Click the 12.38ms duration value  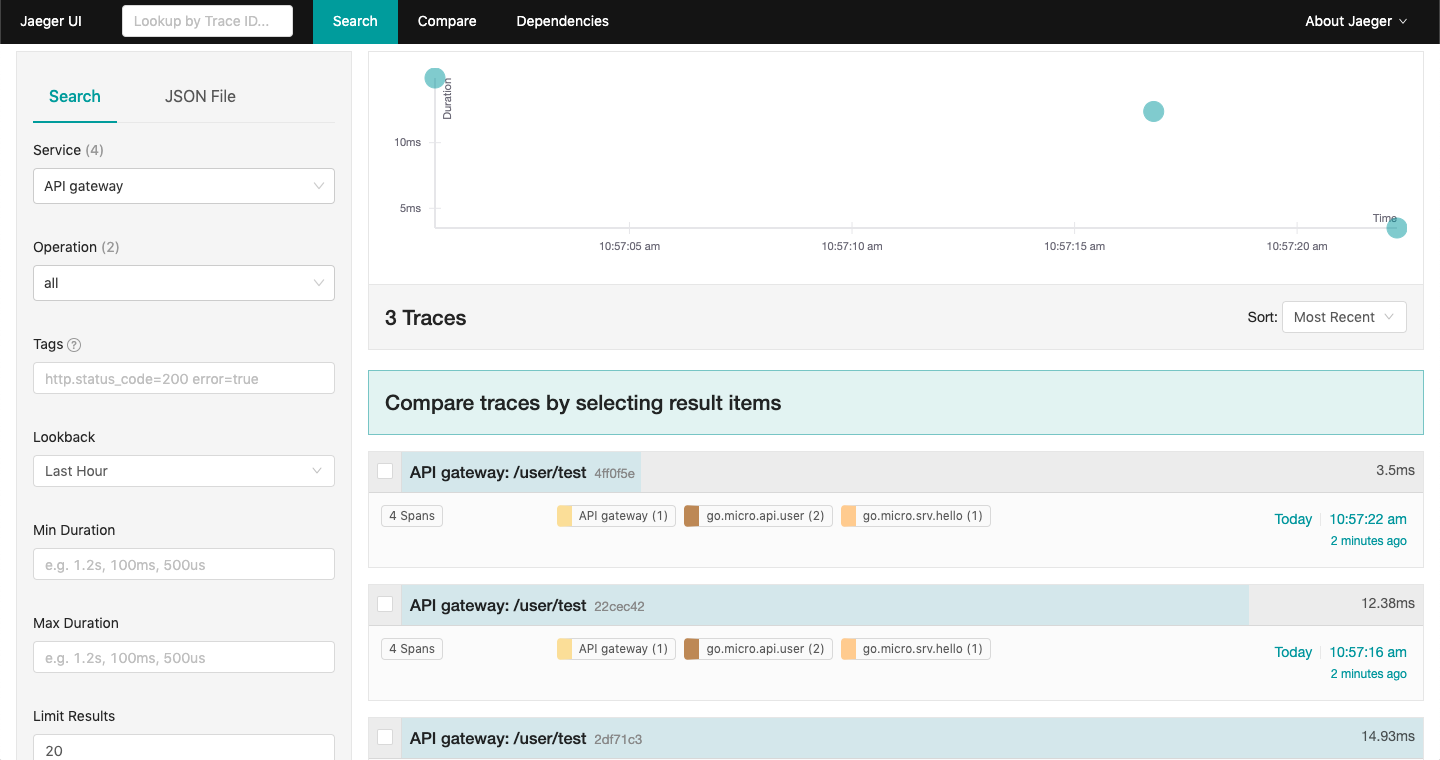point(1388,603)
